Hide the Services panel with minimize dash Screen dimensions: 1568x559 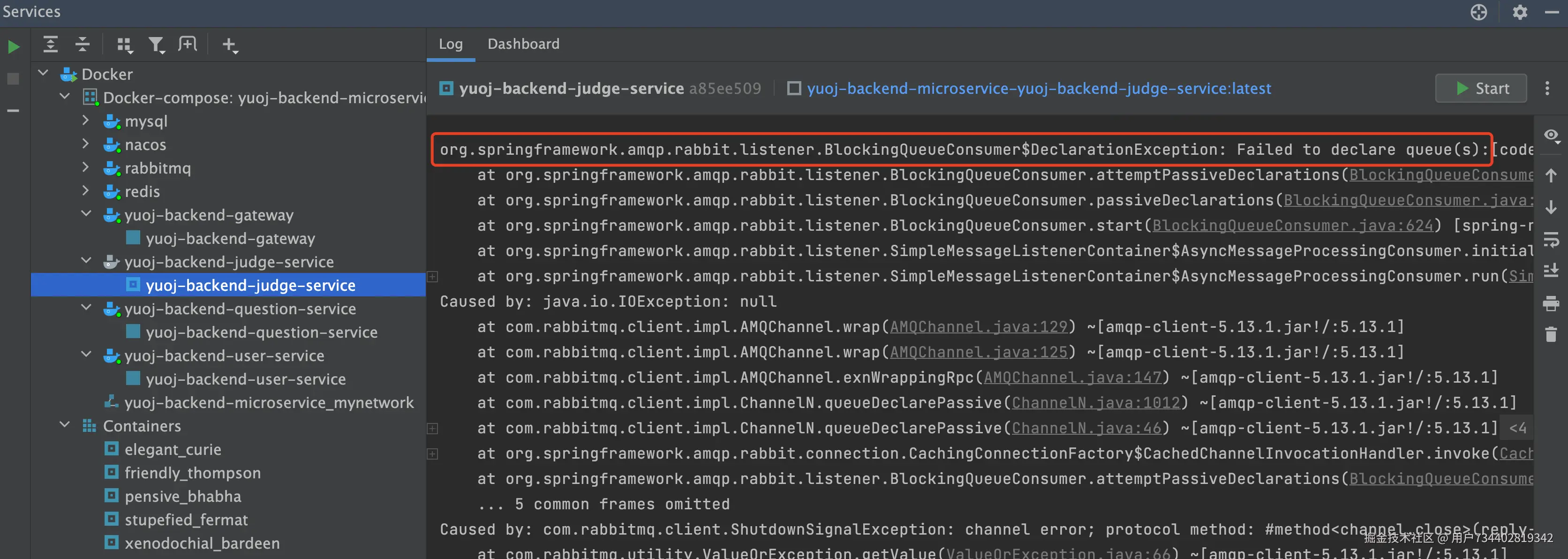click(1552, 12)
